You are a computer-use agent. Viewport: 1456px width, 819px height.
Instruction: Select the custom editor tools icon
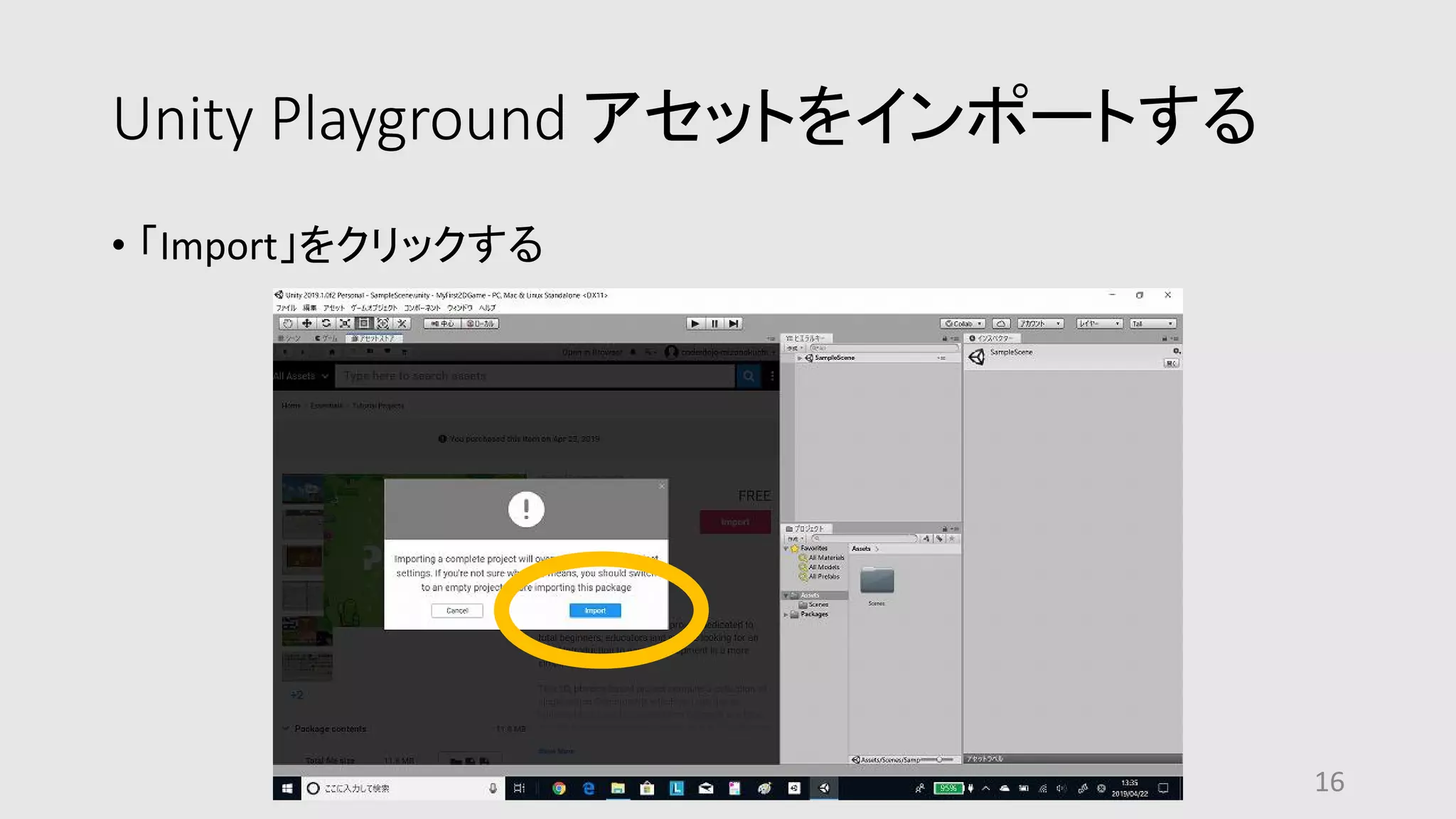coord(402,323)
